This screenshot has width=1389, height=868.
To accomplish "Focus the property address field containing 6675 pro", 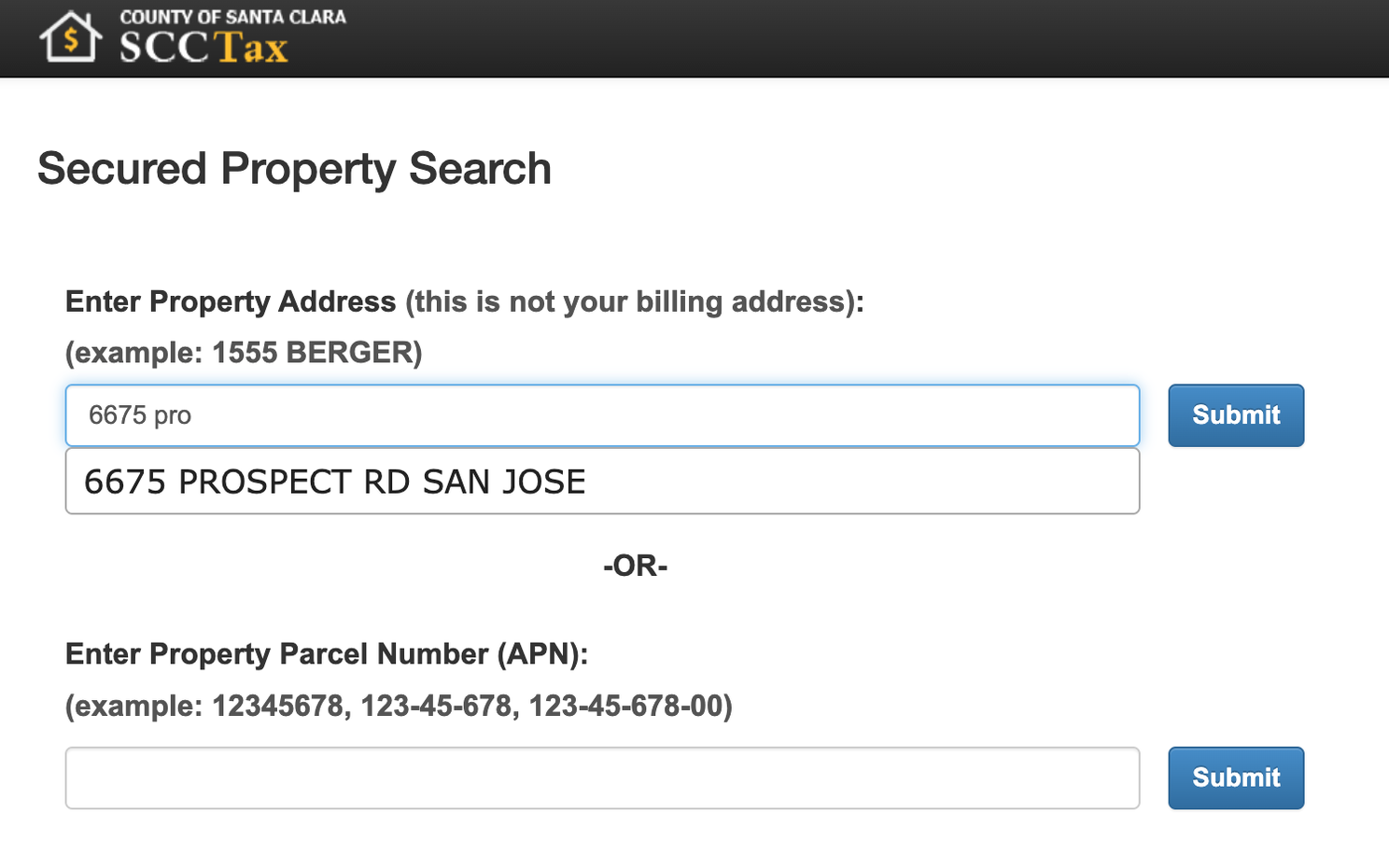I will click(602, 415).
